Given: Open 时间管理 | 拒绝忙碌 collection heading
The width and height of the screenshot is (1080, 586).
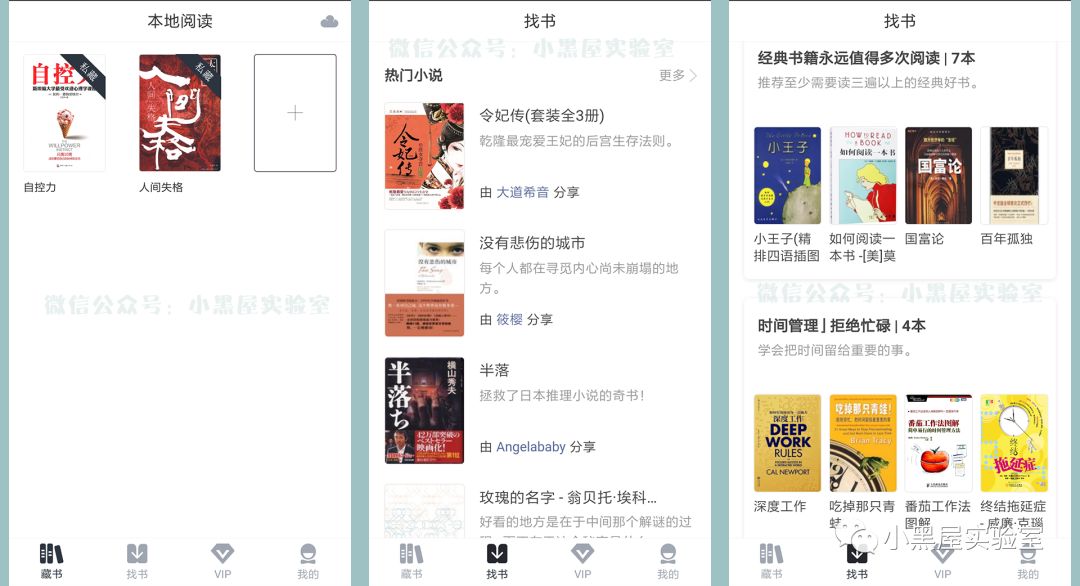Looking at the screenshot, I should pyautogui.click(x=842, y=326).
